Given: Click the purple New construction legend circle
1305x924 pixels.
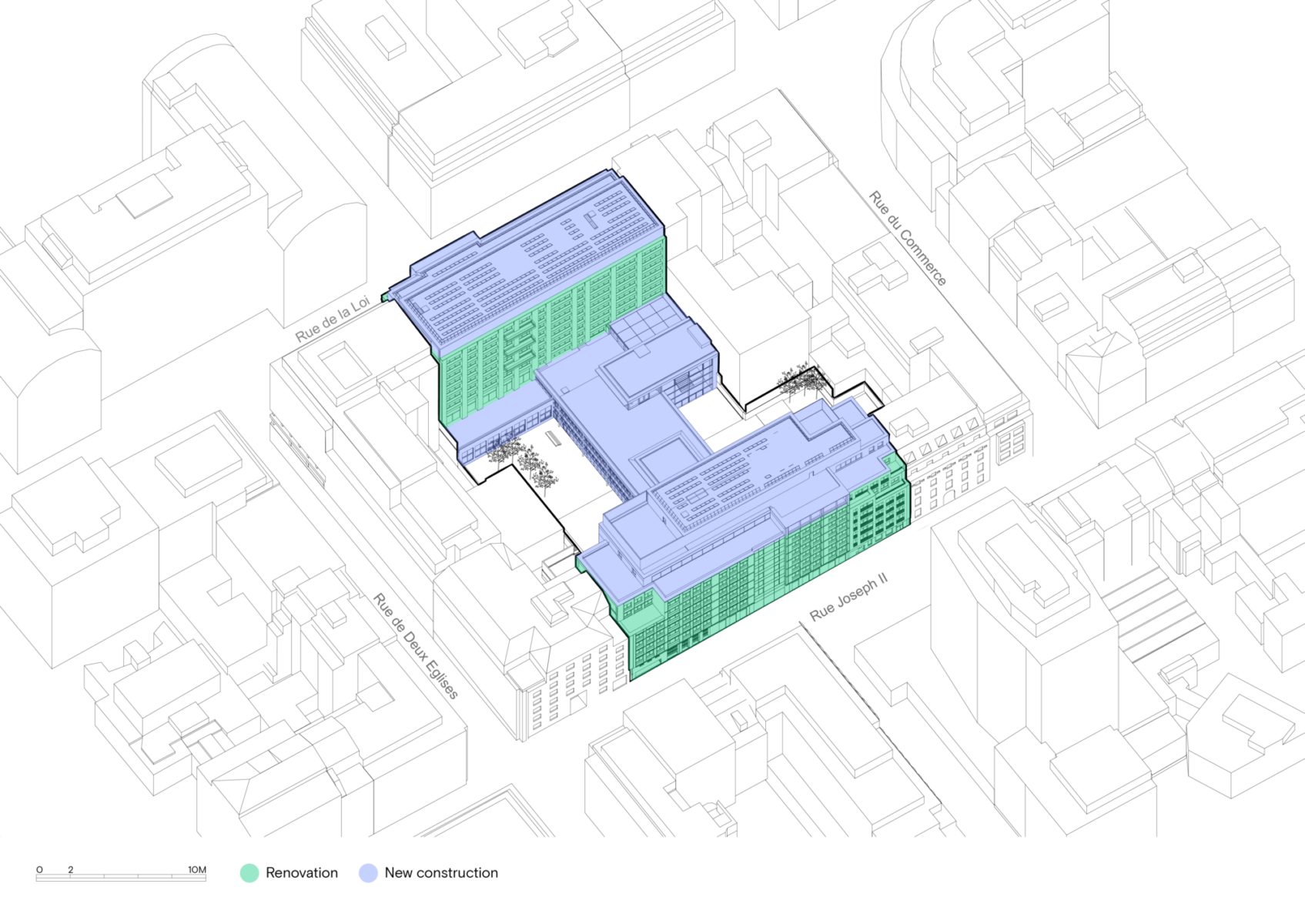Looking at the screenshot, I should pyautogui.click(x=368, y=872).
